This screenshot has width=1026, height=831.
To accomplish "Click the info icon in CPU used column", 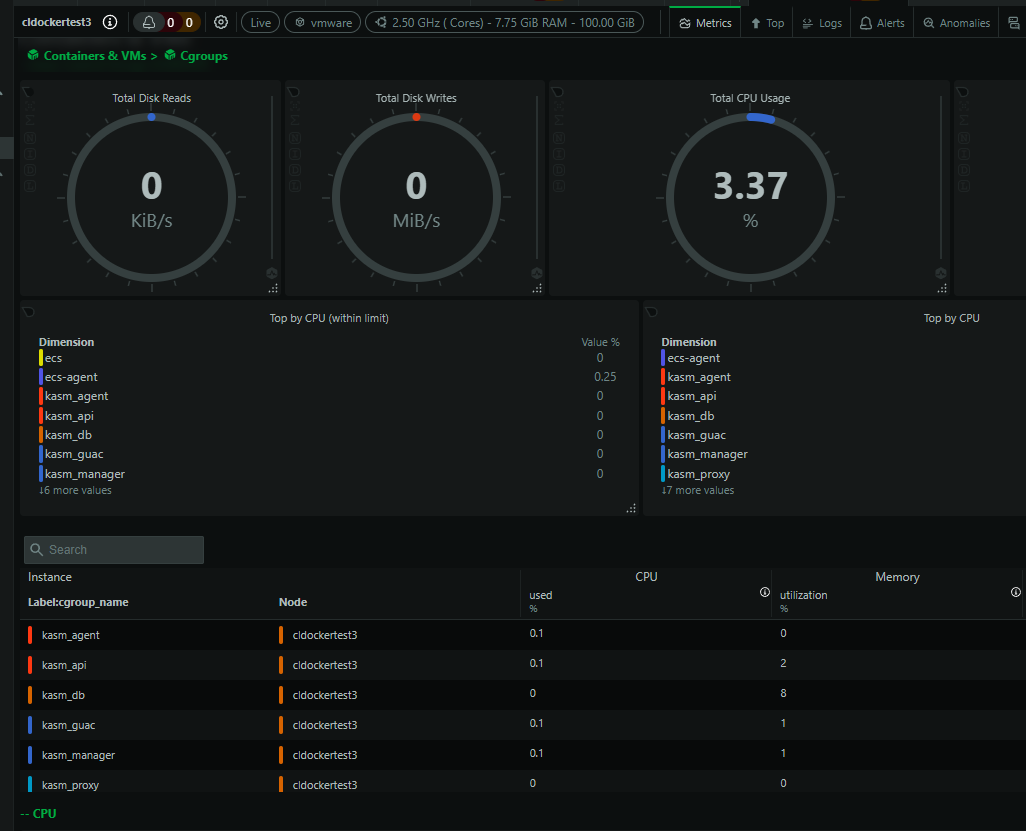I will pyautogui.click(x=765, y=592).
